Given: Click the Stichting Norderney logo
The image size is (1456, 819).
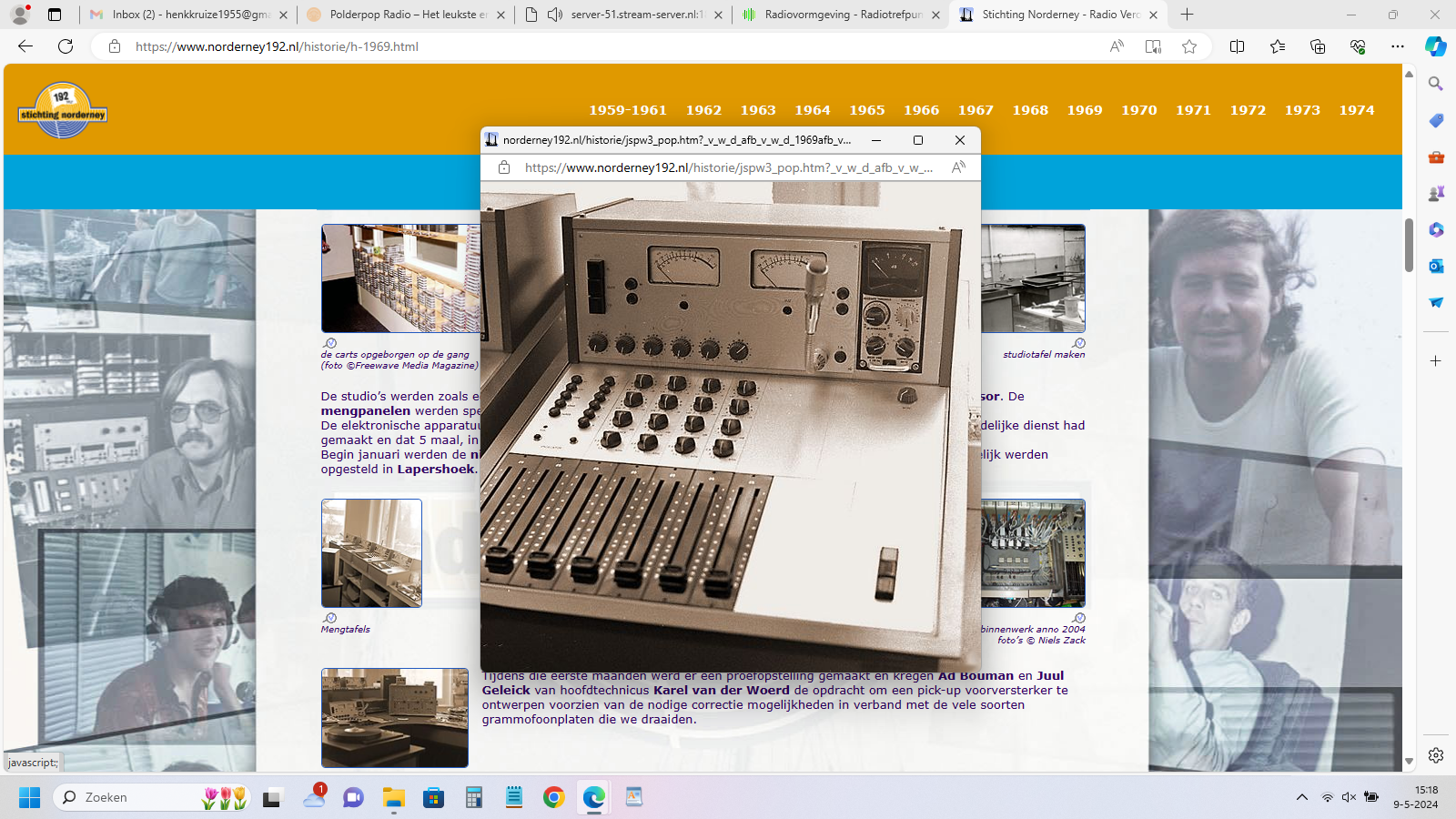Looking at the screenshot, I should point(63,111).
